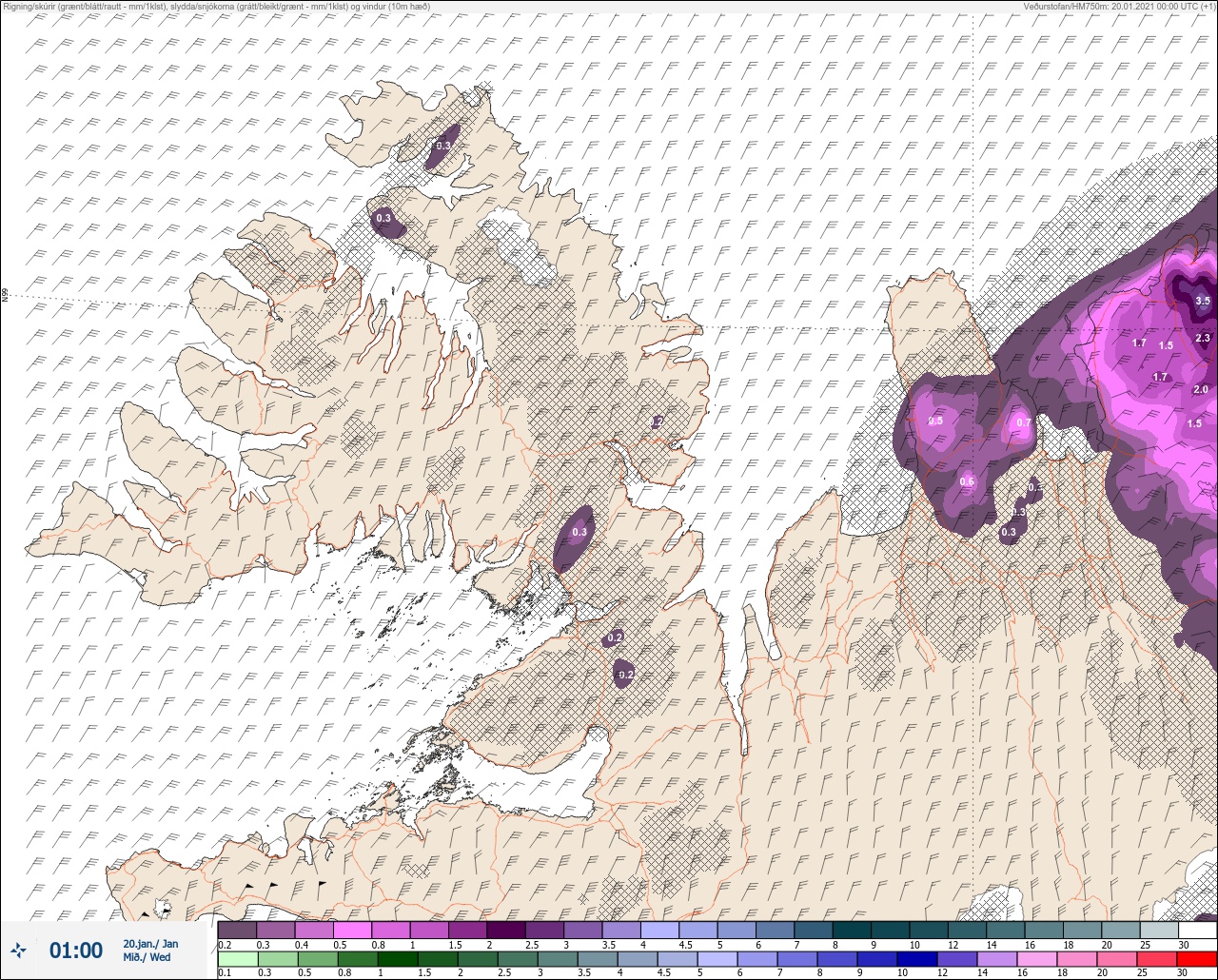The height and width of the screenshot is (980, 1218).
Task: Click the Veðurstofan logo icon beside the time
Action: (x=19, y=950)
